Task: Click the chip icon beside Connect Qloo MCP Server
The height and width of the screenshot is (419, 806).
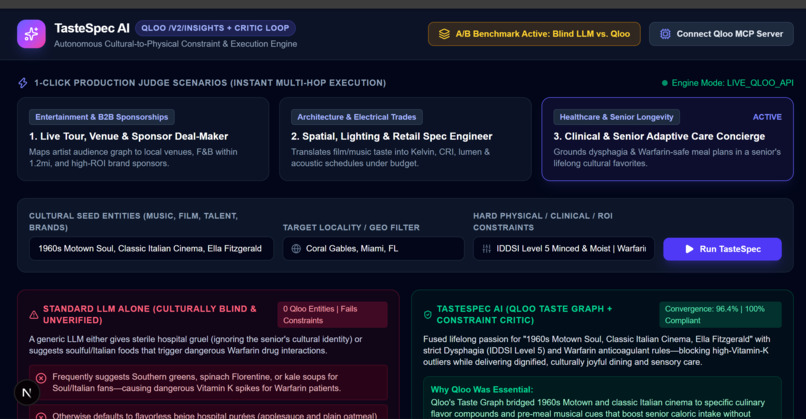Action: [665, 34]
